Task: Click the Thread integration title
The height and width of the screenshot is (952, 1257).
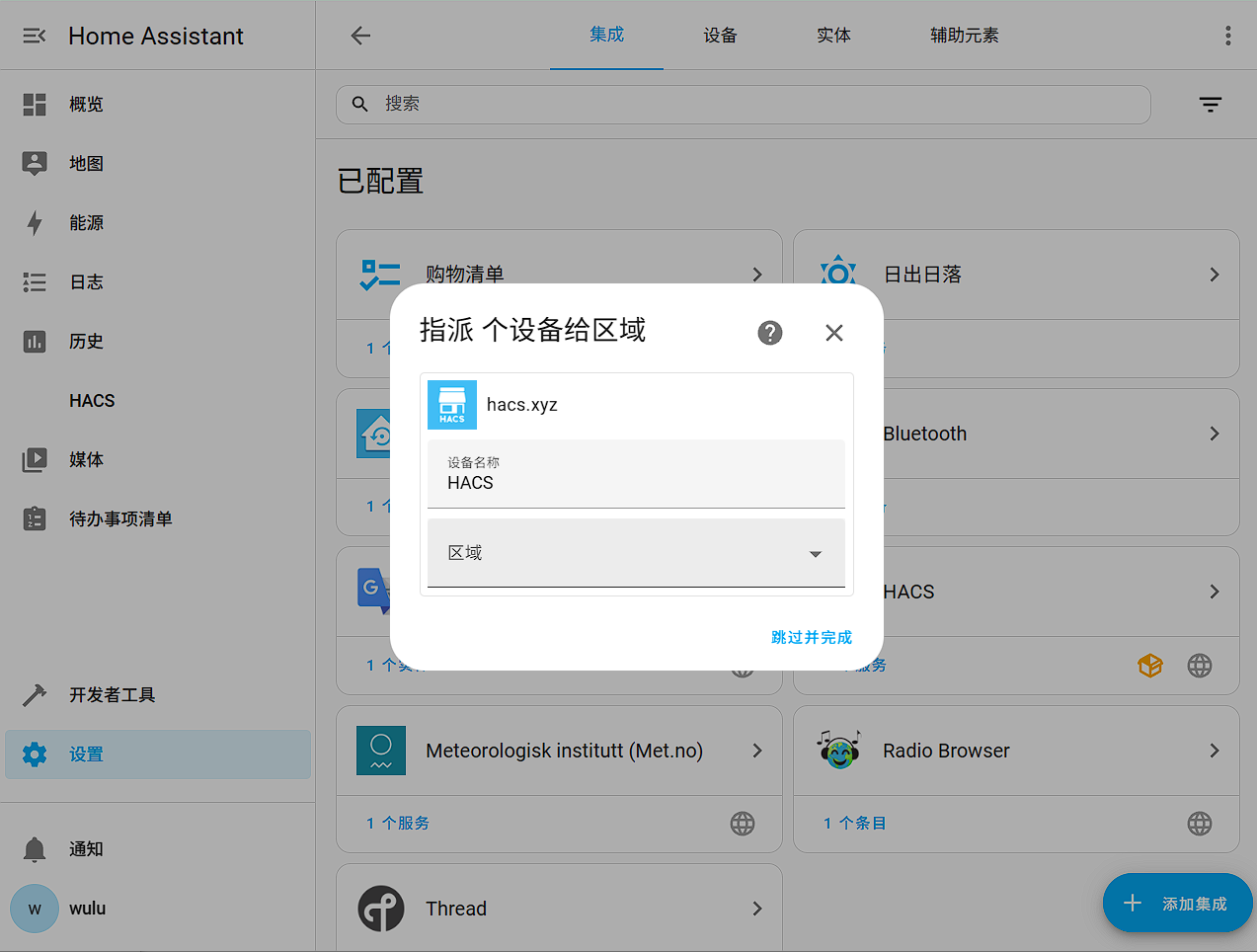Action: pos(456,909)
